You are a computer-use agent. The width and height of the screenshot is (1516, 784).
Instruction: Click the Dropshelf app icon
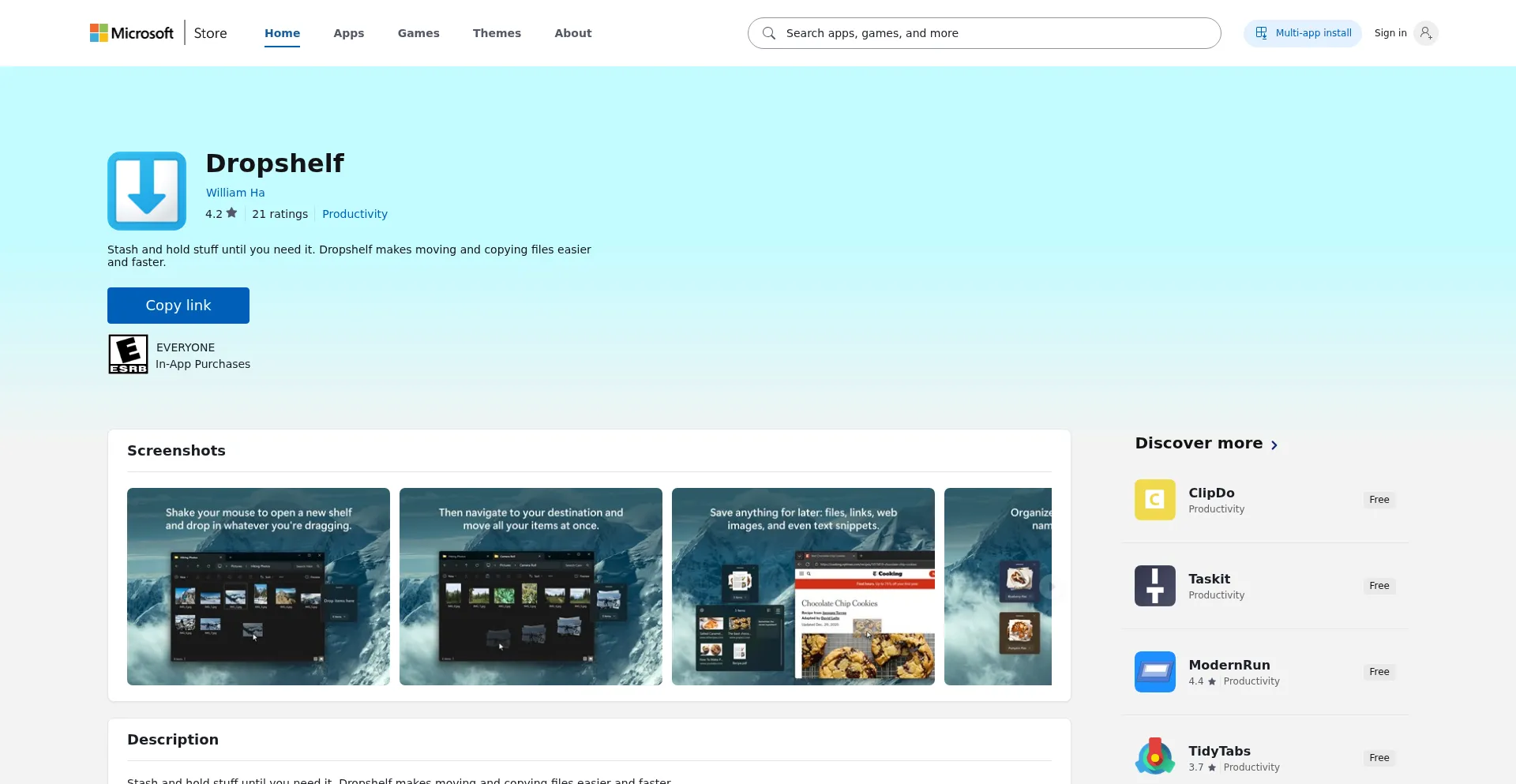point(147,191)
